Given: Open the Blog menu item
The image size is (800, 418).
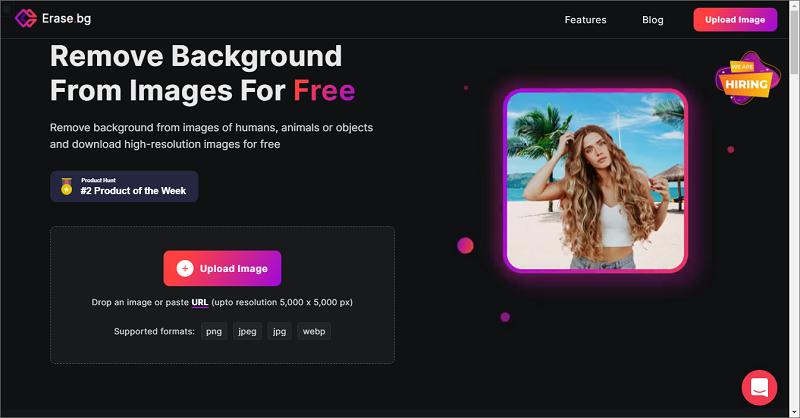Looking at the screenshot, I should (x=653, y=20).
